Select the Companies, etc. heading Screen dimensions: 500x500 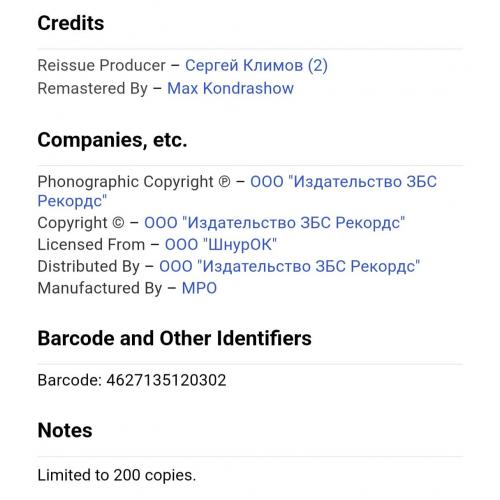[x=112, y=140]
